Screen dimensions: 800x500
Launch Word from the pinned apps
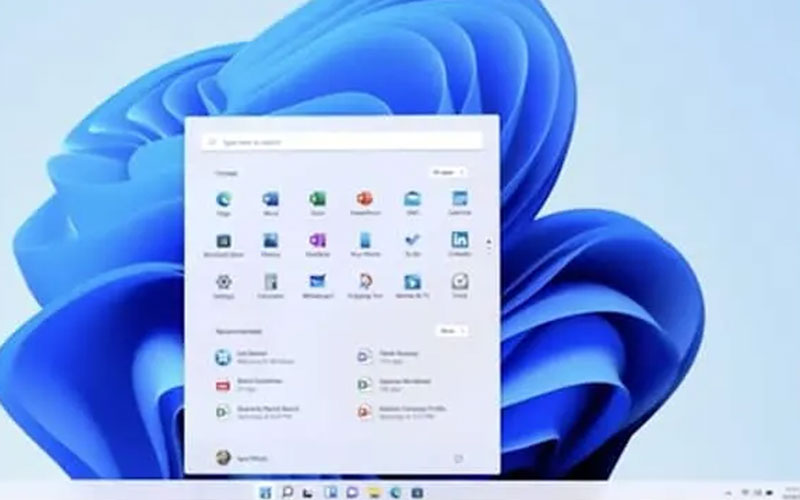tap(270, 203)
